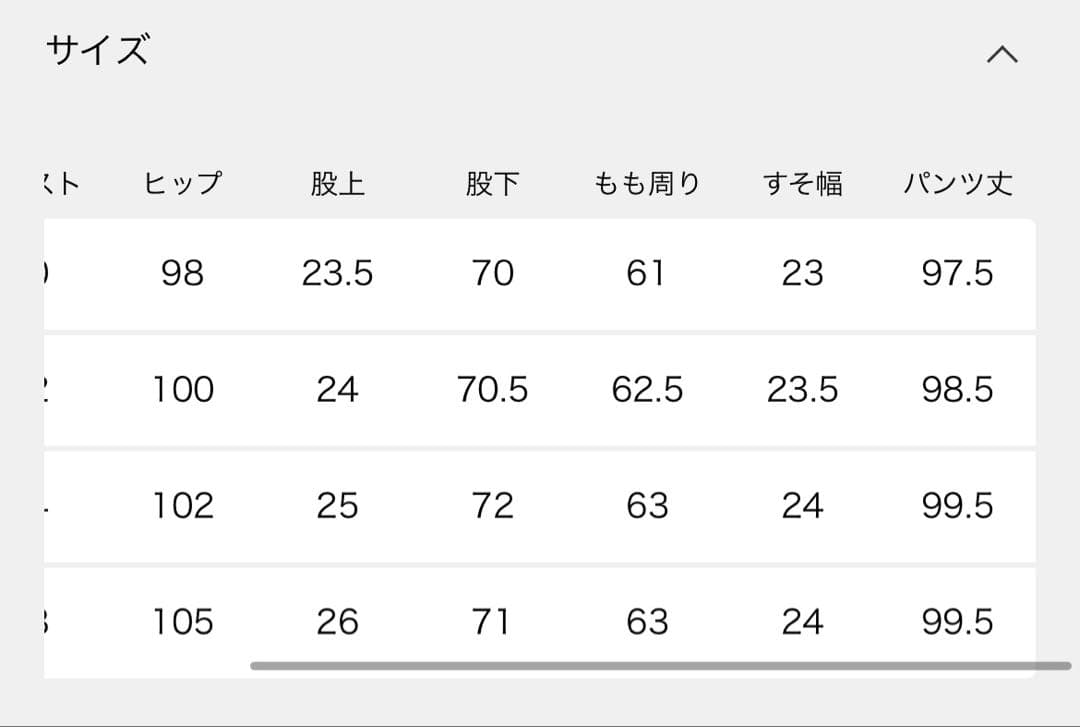Select the 97.5 pants length cell
Image resolution: width=1080 pixels, height=727 pixels.
tap(957, 273)
